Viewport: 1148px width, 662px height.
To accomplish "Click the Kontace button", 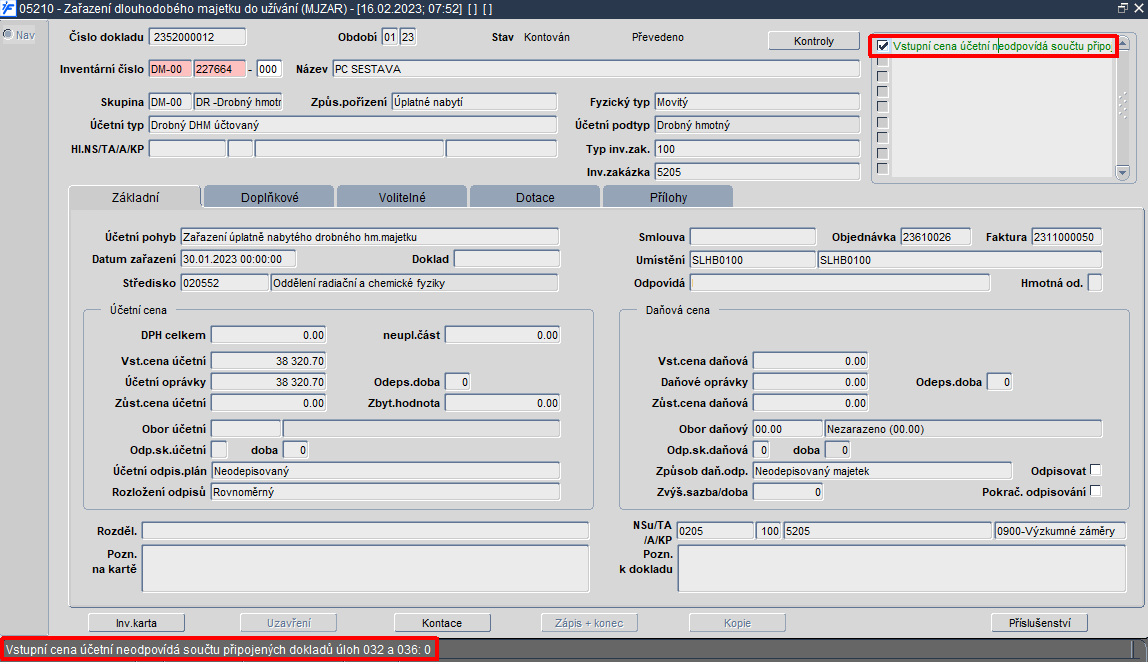I will [441, 622].
